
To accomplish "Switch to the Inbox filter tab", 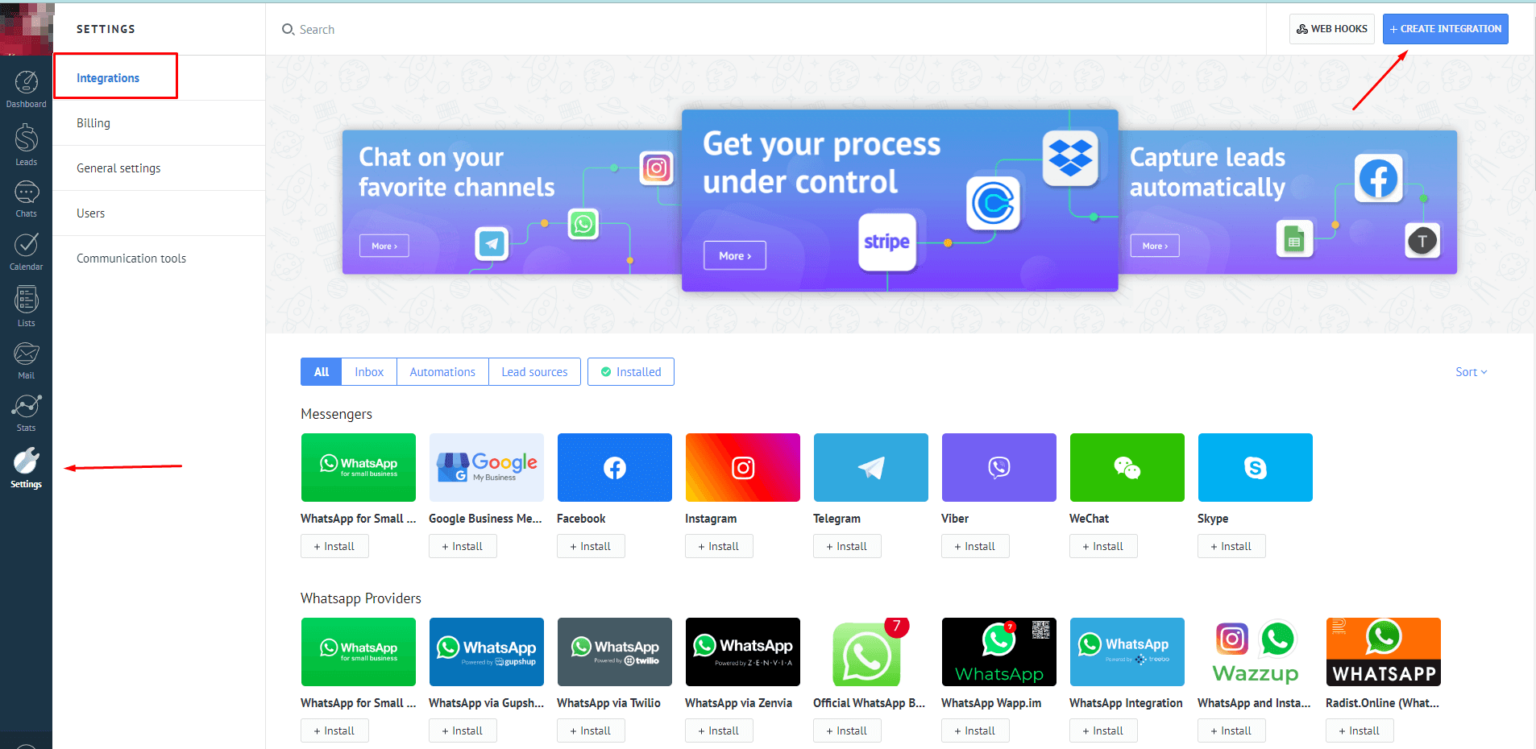I will [368, 371].
